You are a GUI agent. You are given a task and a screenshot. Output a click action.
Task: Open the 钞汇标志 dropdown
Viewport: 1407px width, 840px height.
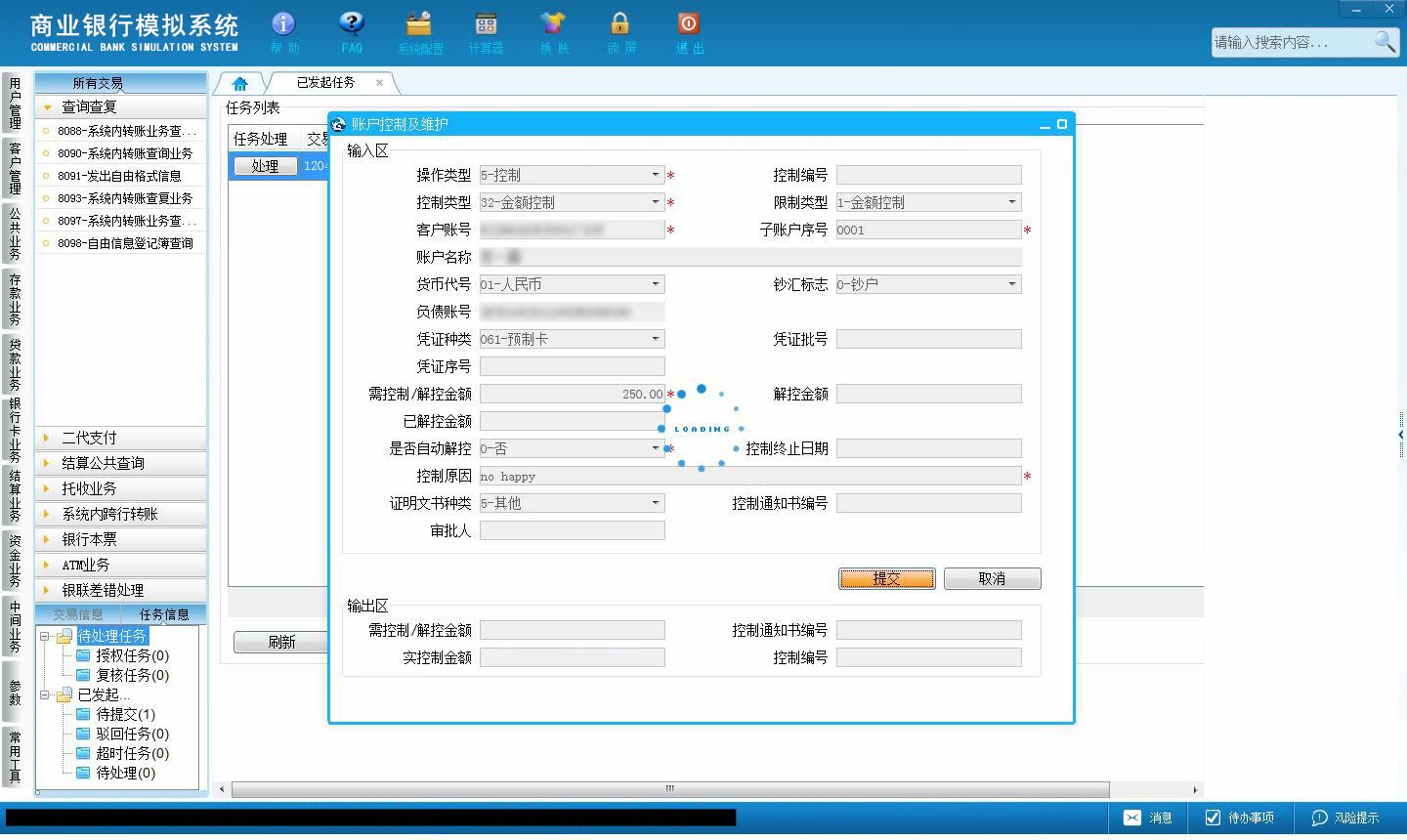[1012, 284]
